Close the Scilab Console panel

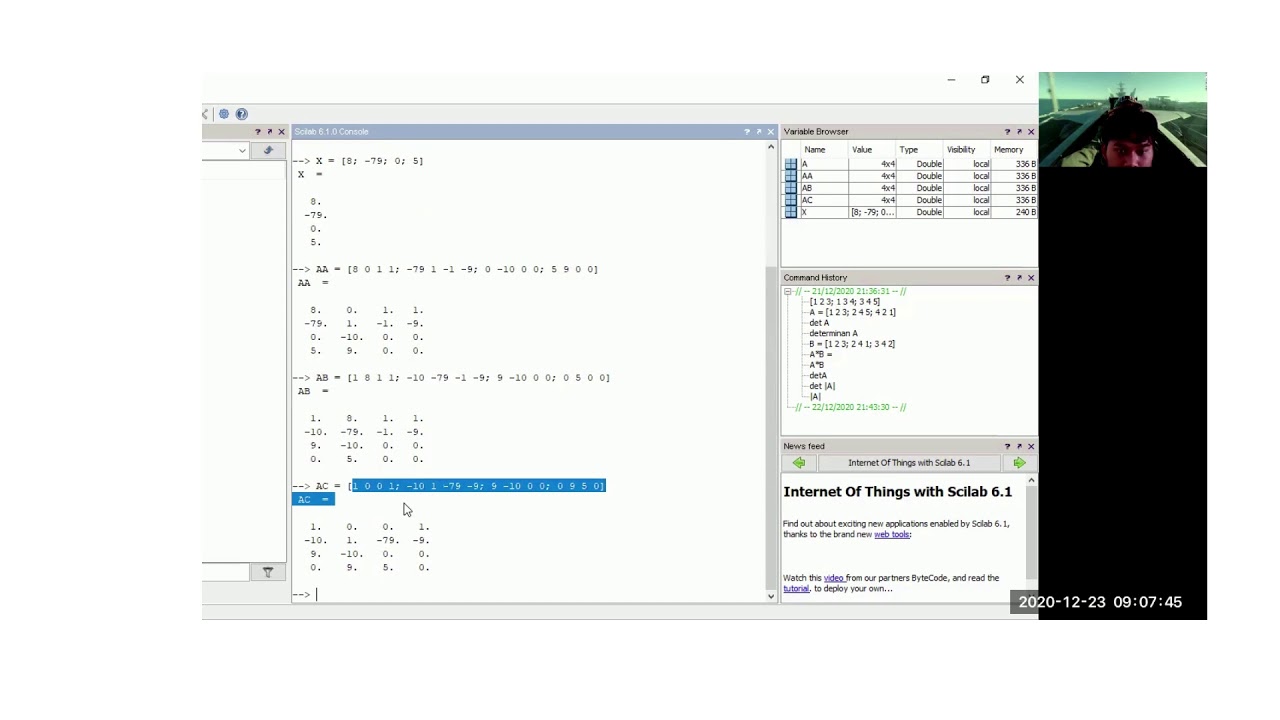pos(770,132)
